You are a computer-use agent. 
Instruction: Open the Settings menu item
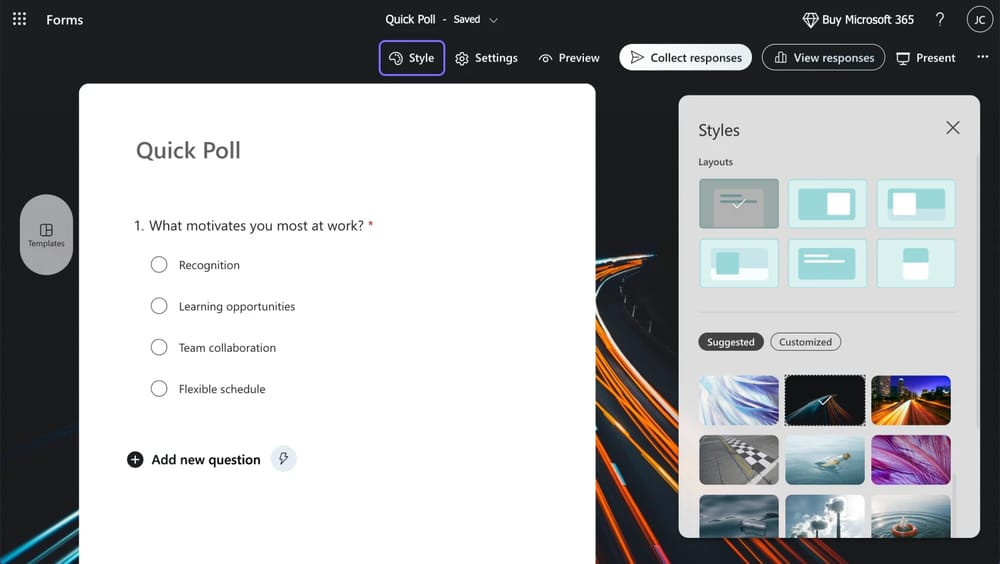pyautogui.click(x=486, y=58)
